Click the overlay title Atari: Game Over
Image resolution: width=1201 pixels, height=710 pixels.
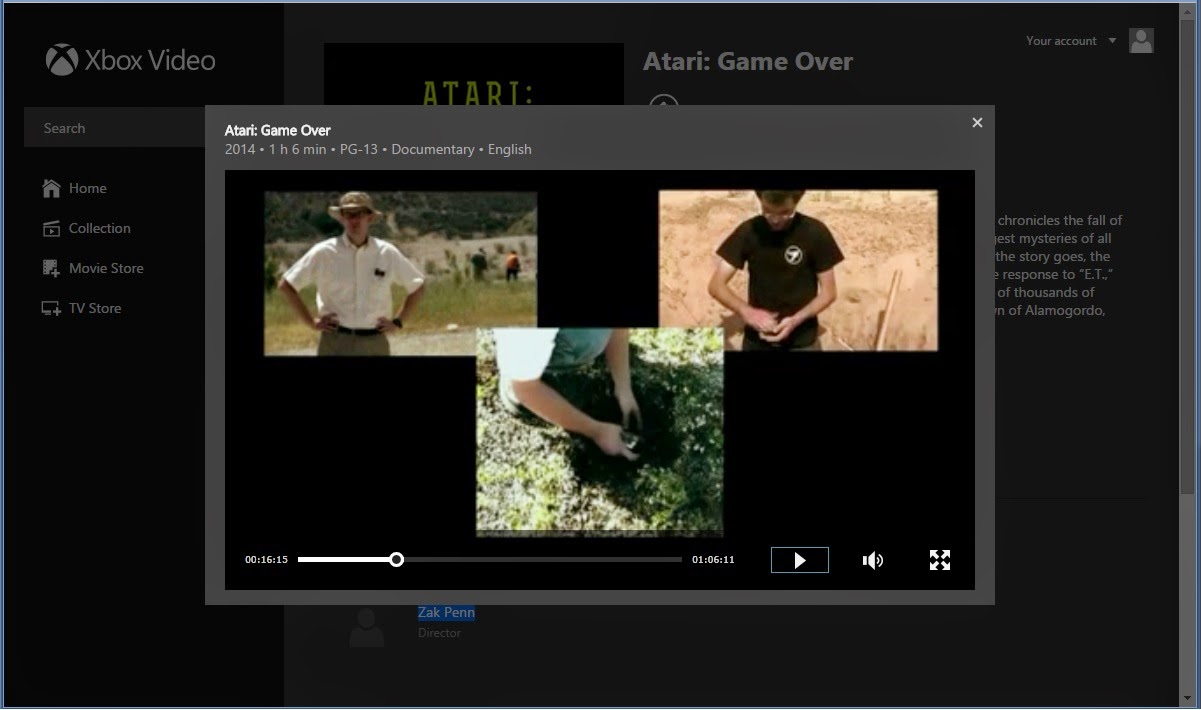[277, 130]
